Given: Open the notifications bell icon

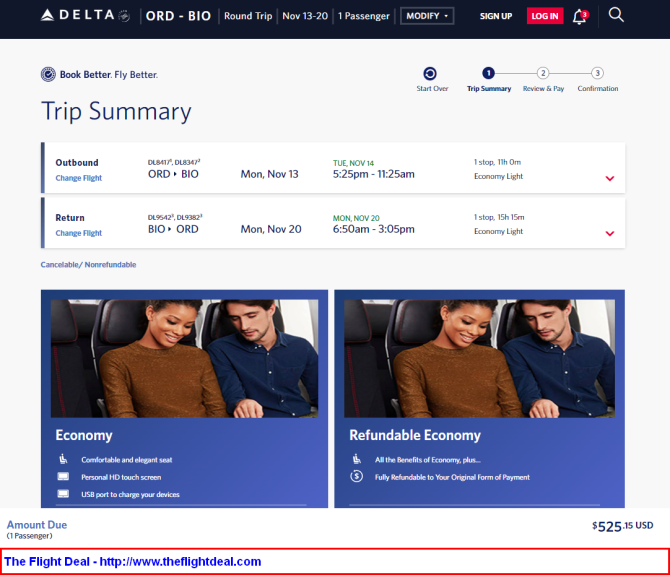Looking at the screenshot, I should click(579, 16).
